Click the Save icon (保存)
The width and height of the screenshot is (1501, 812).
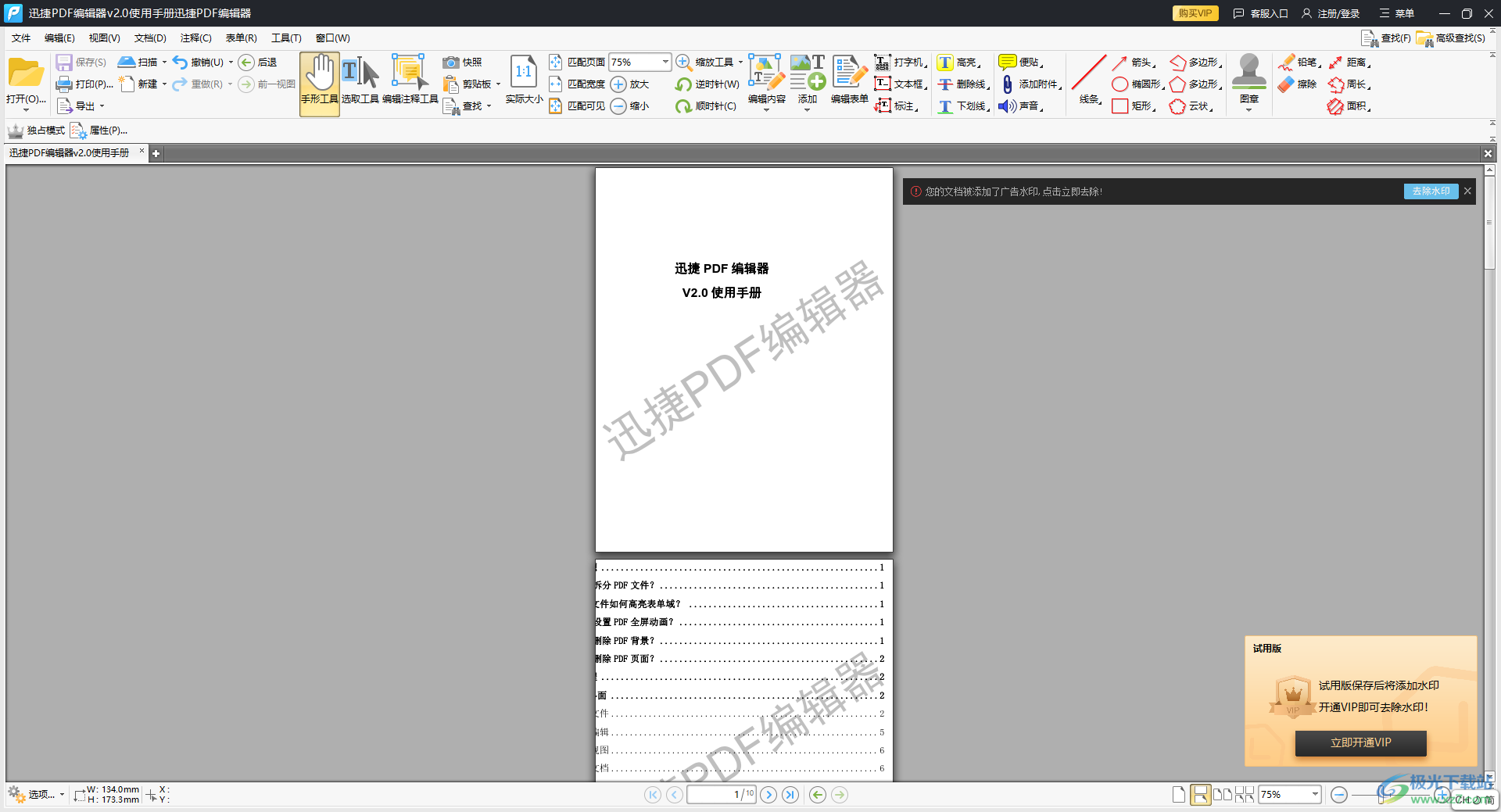[x=64, y=63]
